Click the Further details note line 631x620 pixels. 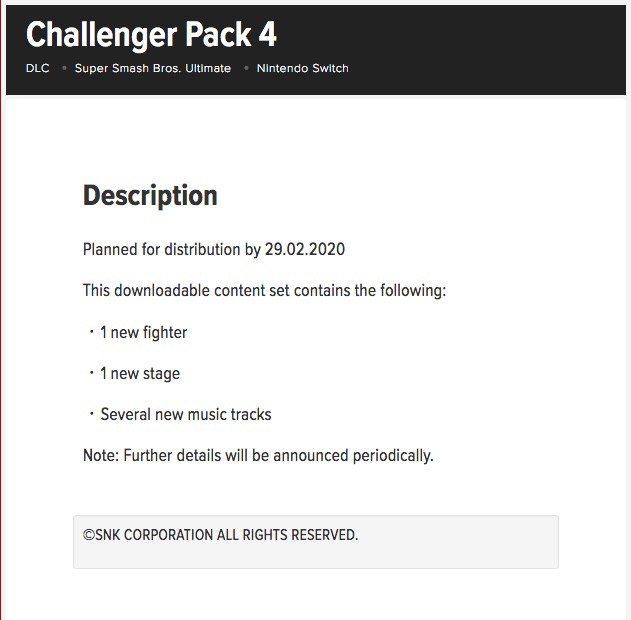coord(258,456)
